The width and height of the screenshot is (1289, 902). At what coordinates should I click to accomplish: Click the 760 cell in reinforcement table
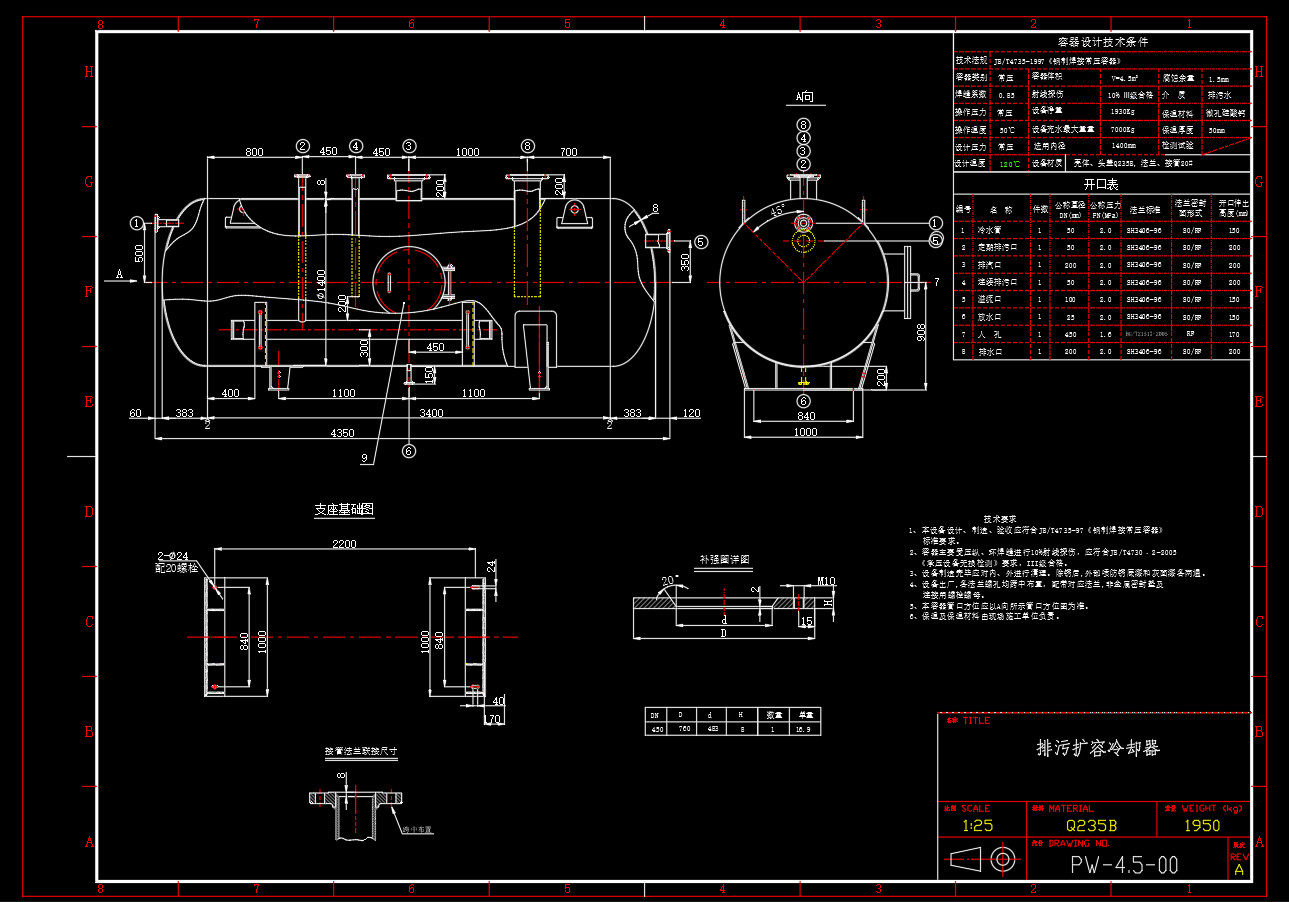pos(684,729)
